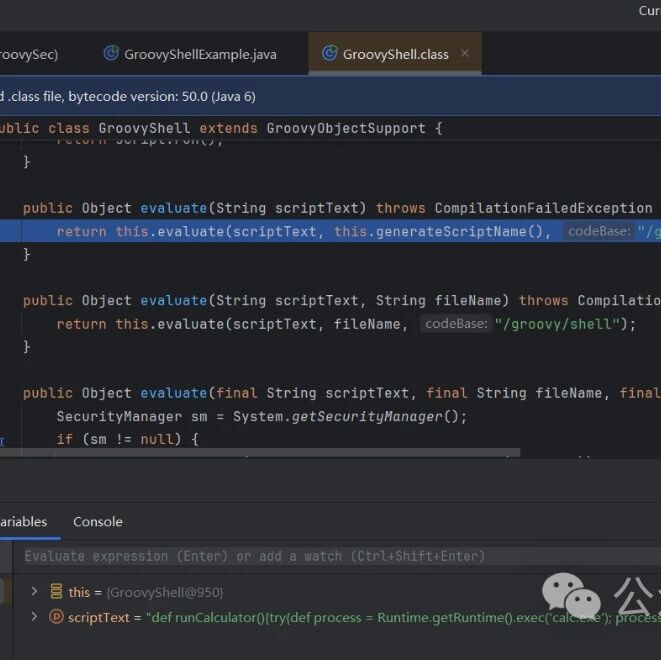The width and height of the screenshot is (661, 660).
Task: Open the Console debugger tab
Action: [x=98, y=522]
